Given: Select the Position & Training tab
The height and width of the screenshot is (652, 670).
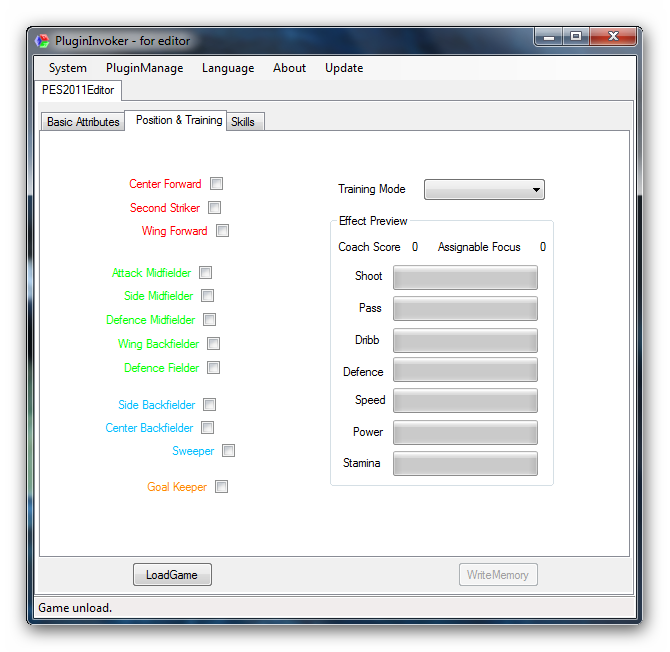Looking at the screenshot, I should pyautogui.click(x=175, y=120).
